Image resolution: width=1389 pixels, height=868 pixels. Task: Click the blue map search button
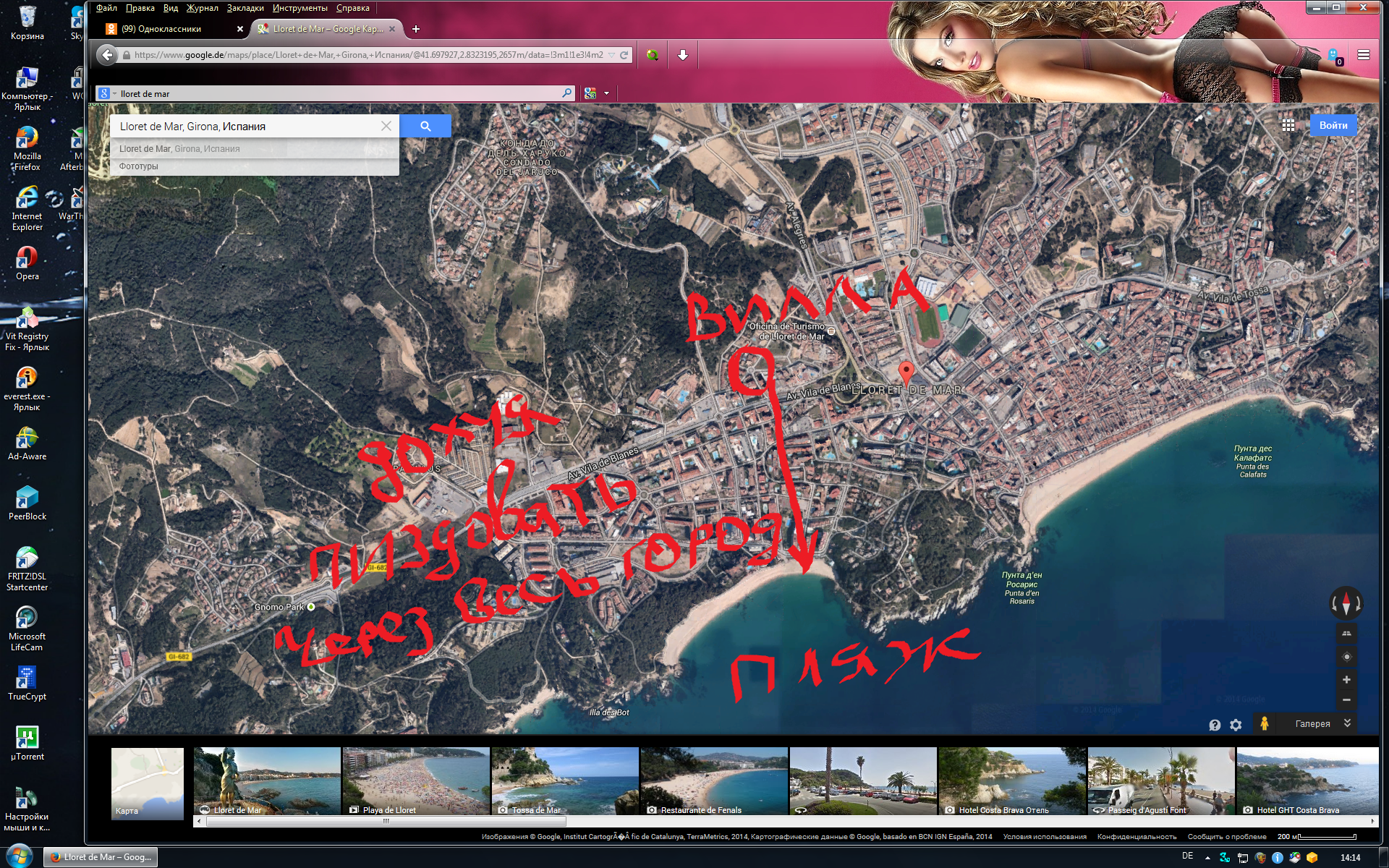(x=425, y=126)
